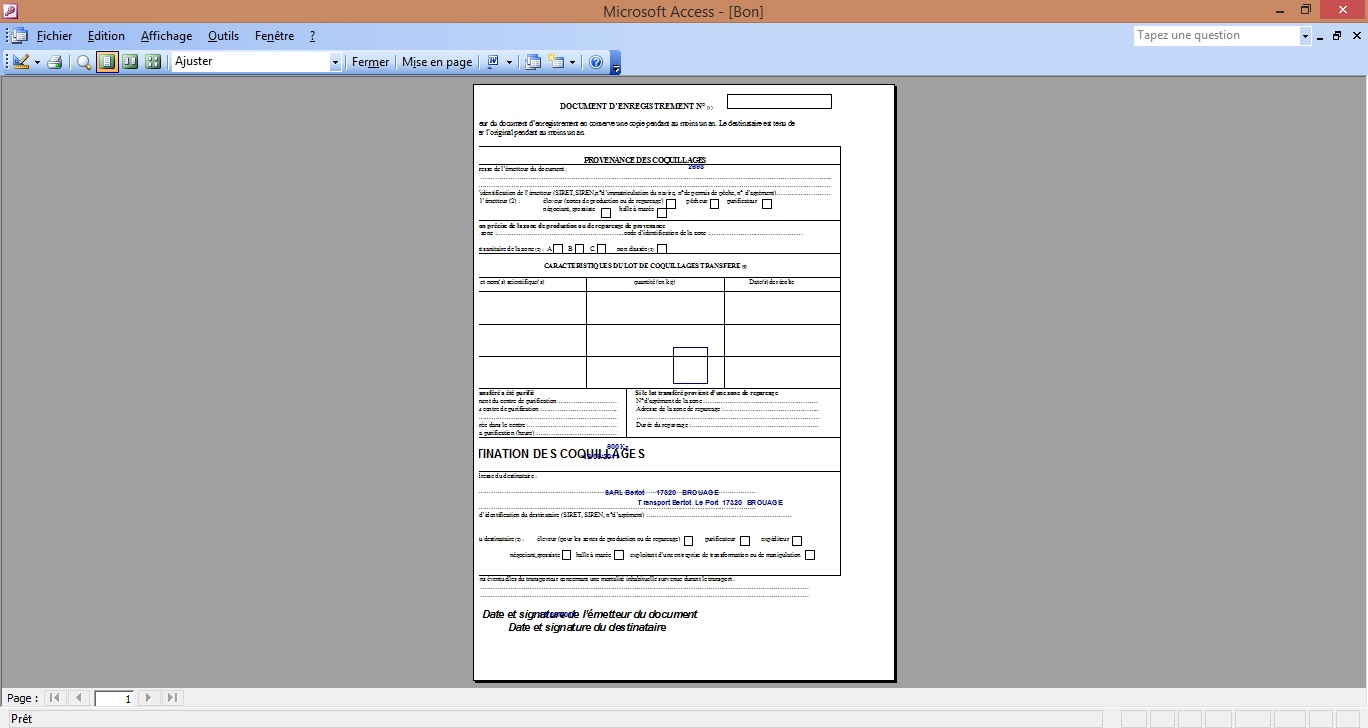Go to last page of report
1368x728 pixels.
tap(171, 698)
